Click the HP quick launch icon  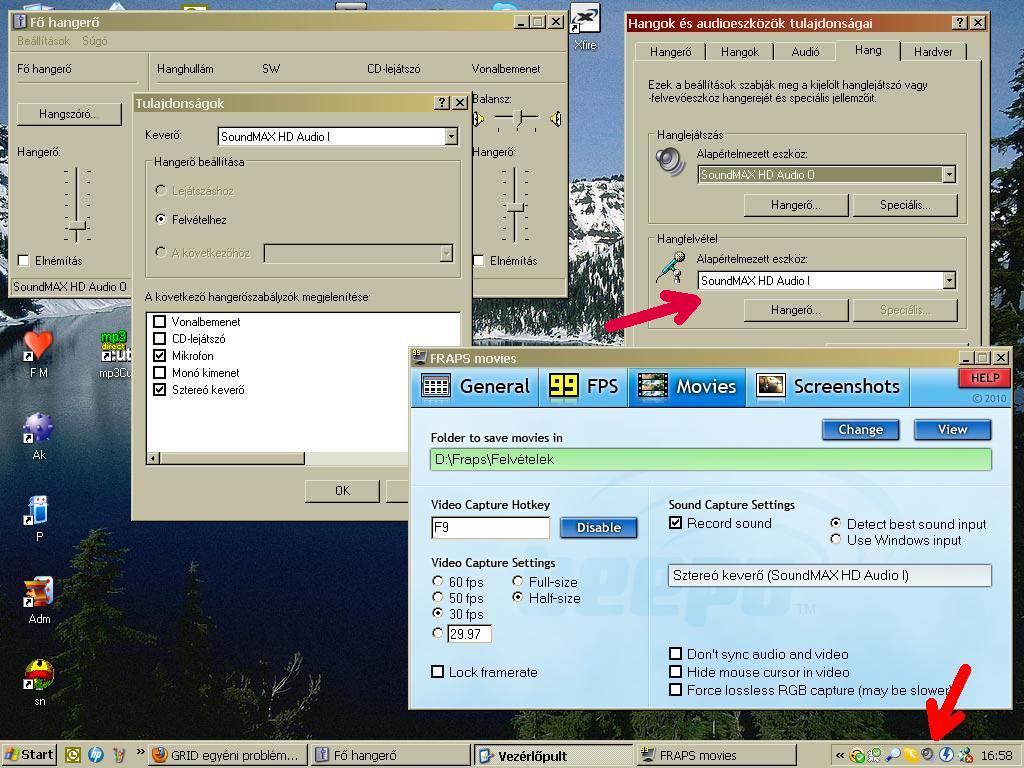coord(95,755)
